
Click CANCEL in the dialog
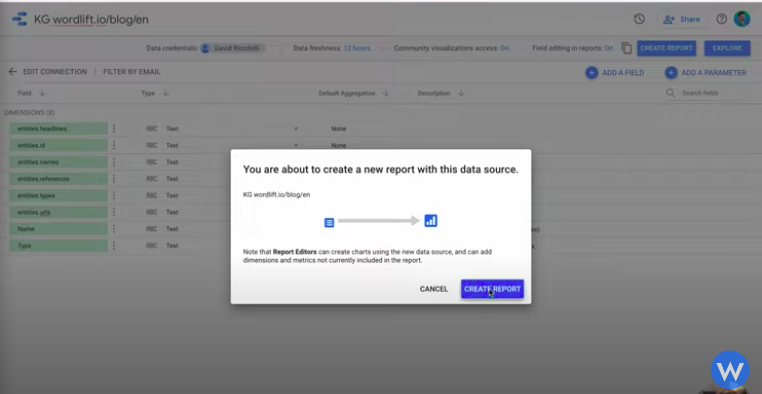433,289
